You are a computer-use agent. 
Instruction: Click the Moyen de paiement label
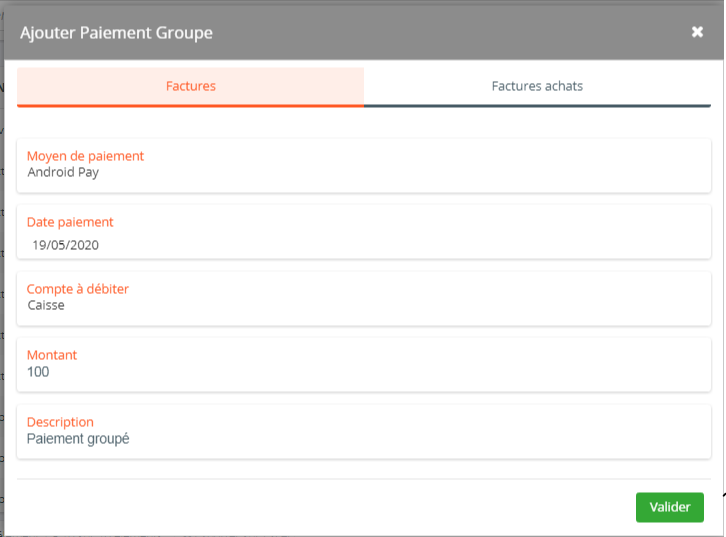click(x=85, y=156)
